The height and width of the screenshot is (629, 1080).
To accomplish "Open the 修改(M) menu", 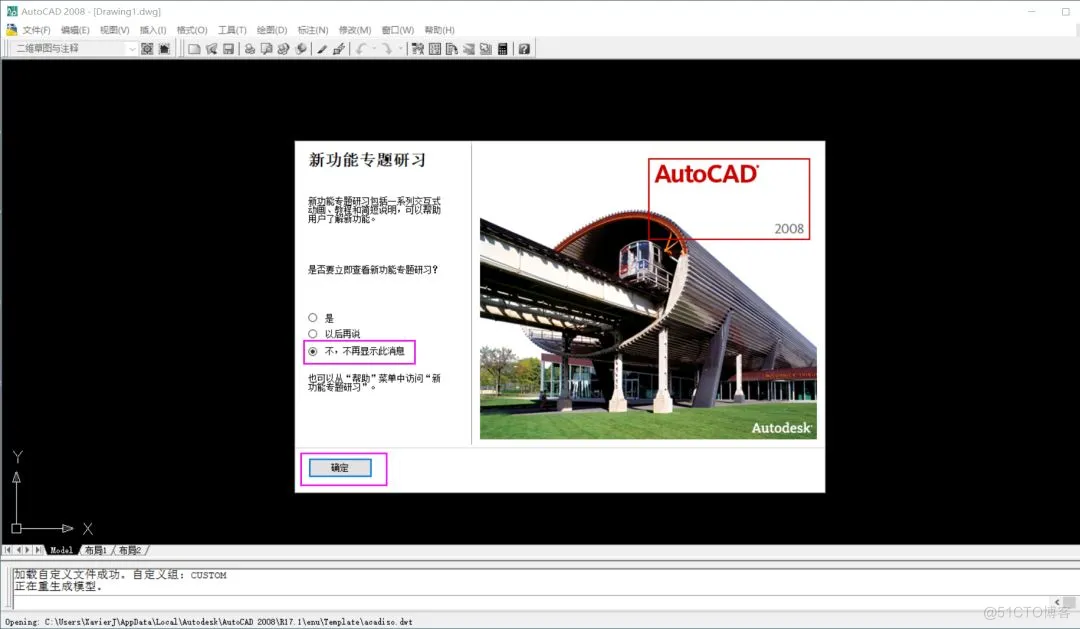I will tap(355, 30).
